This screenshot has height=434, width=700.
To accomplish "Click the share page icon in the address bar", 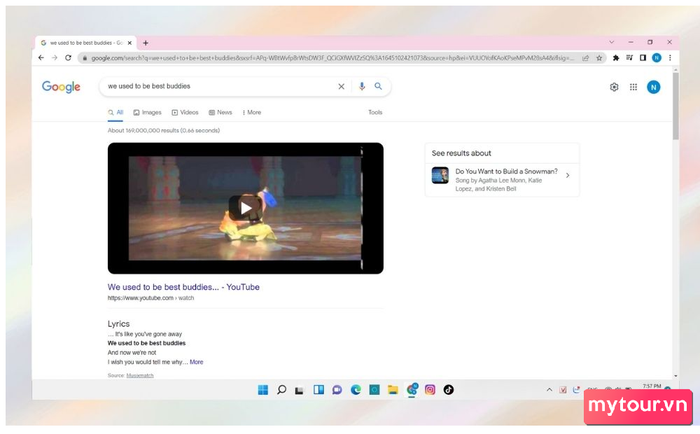I will [x=585, y=58].
